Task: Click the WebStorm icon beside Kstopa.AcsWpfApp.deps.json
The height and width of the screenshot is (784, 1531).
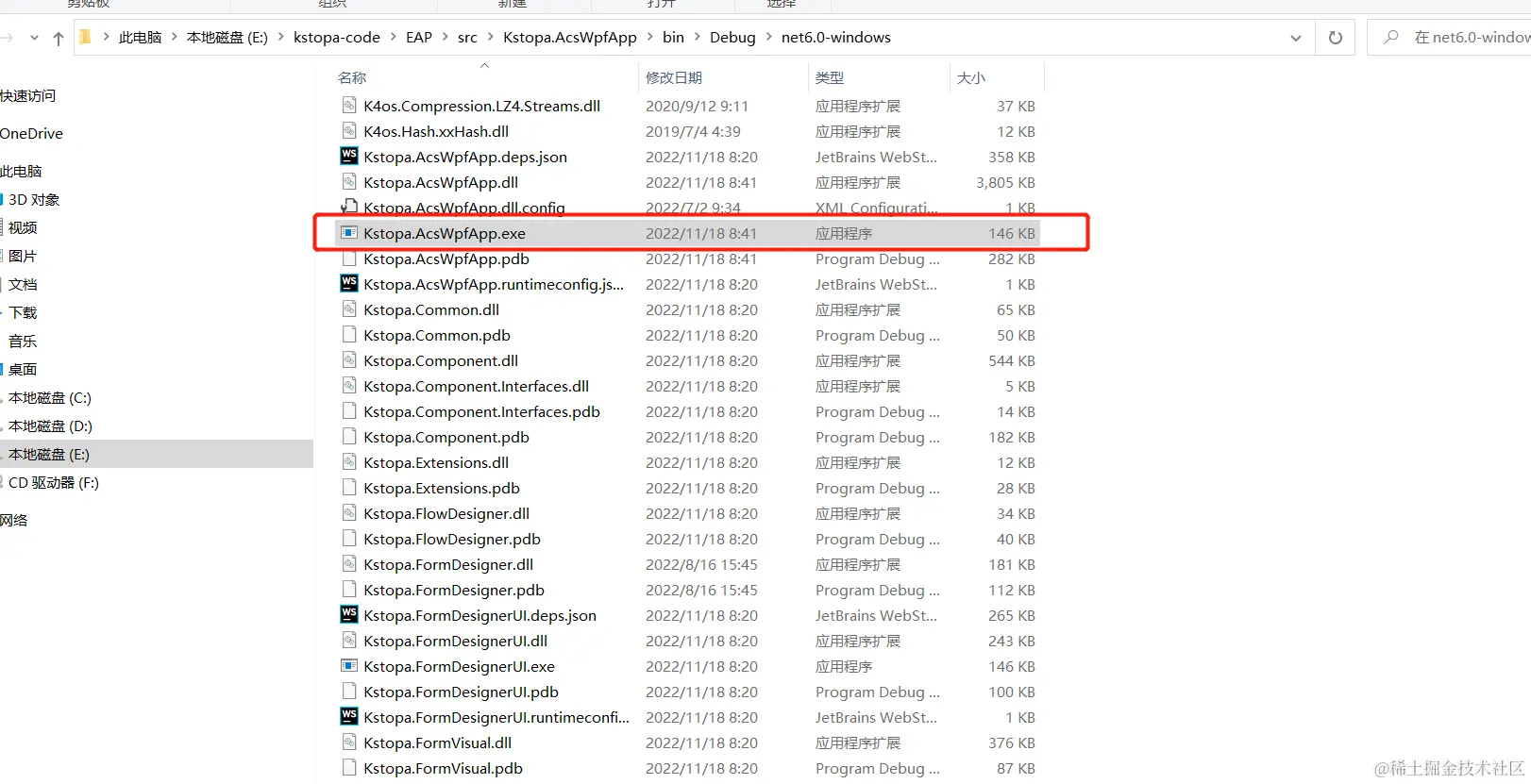Action: tap(349, 157)
